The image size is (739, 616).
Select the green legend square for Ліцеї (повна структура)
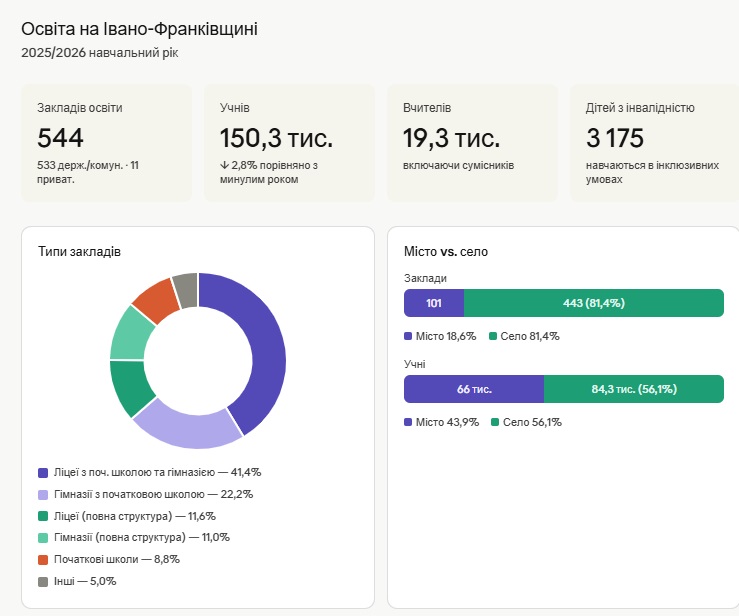(43, 516)
